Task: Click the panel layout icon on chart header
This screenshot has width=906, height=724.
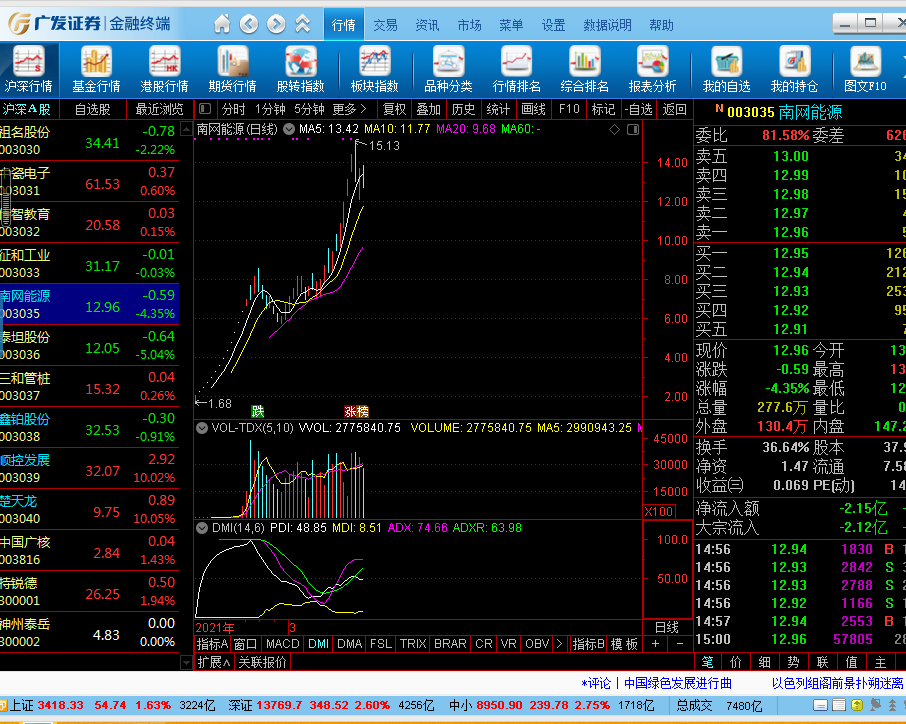Action: coord(633,129)
